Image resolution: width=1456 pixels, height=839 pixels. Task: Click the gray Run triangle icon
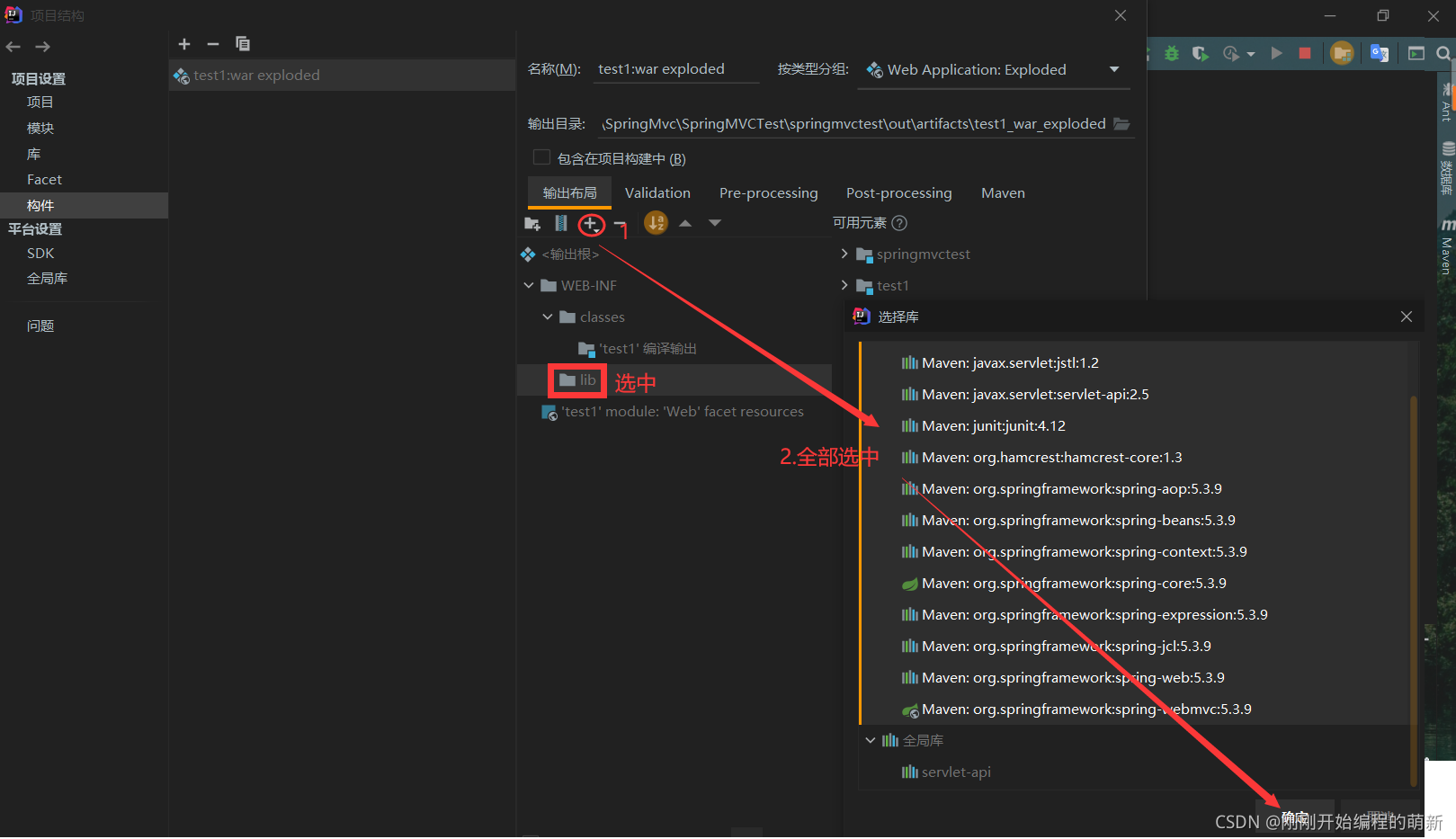(x=1276, y=54)
